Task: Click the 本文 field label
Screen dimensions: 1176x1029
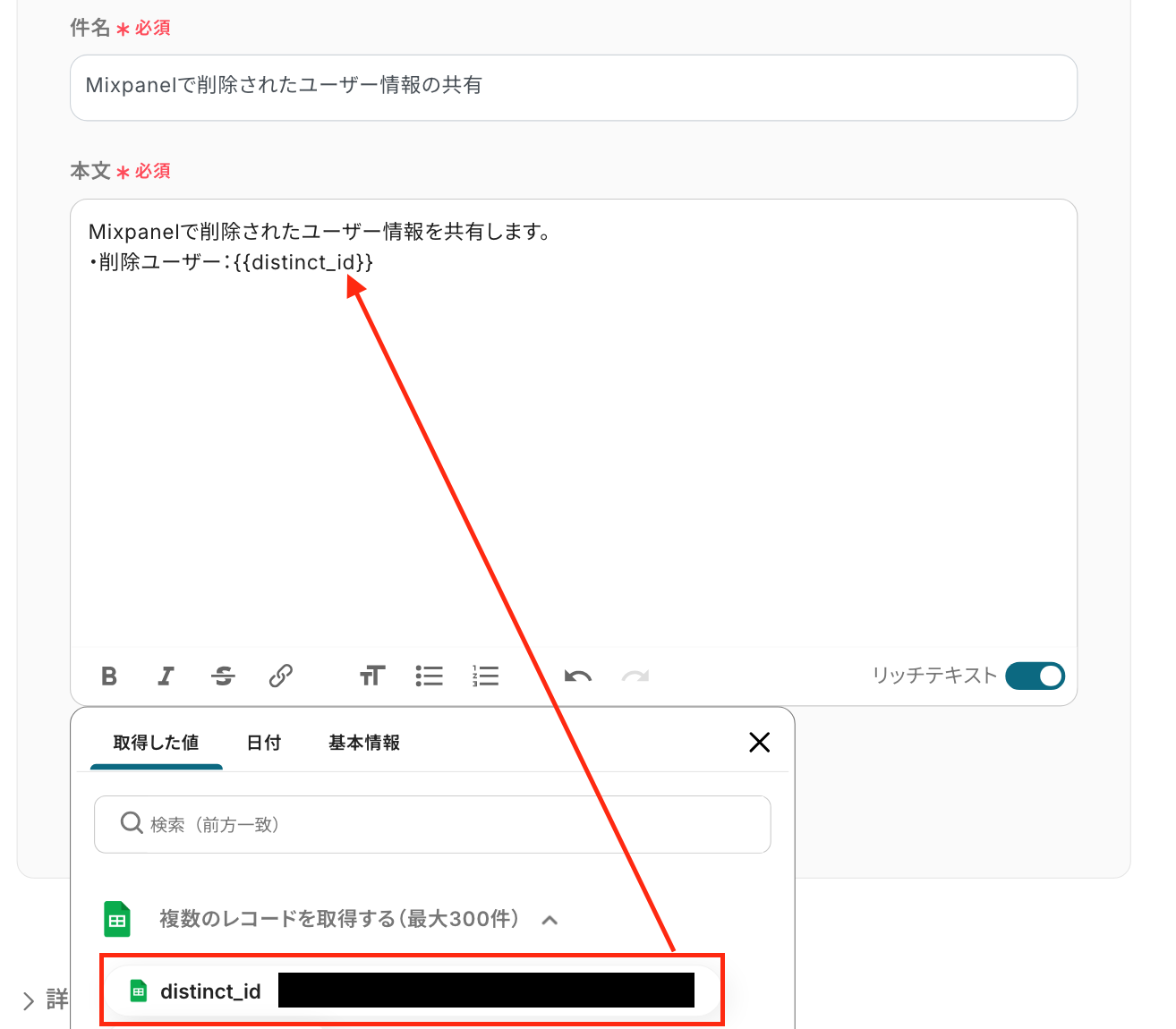Action: [90, 171]
